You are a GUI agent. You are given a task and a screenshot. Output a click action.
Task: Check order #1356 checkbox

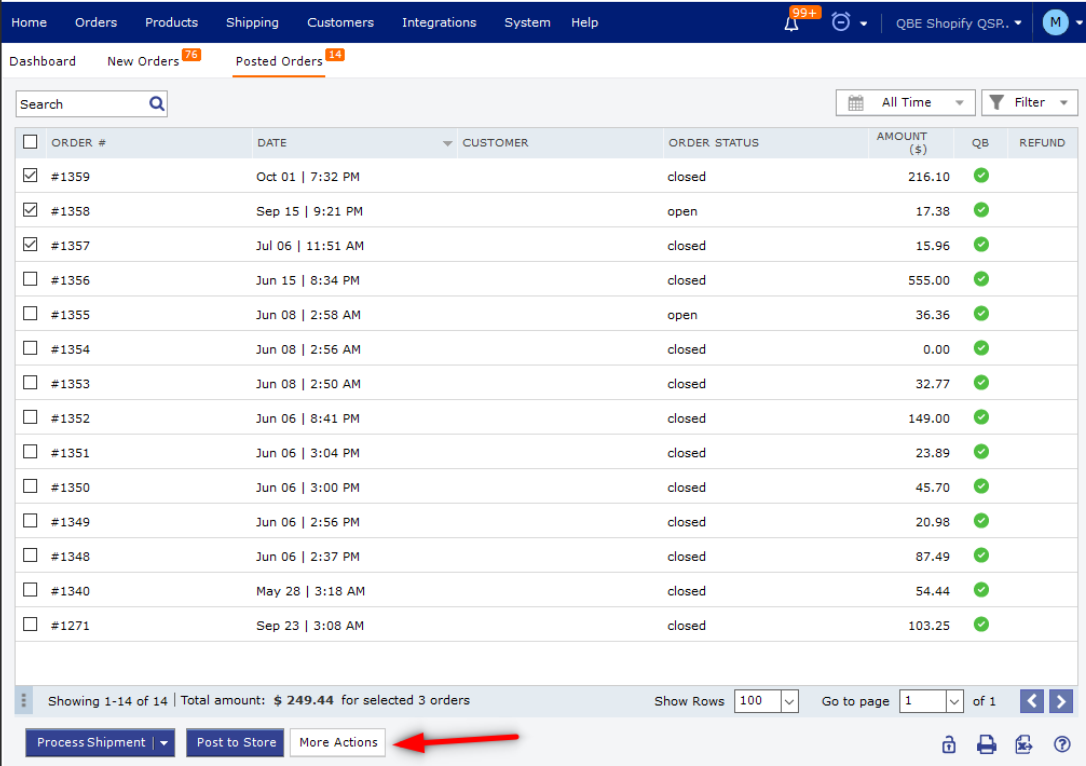30,279
